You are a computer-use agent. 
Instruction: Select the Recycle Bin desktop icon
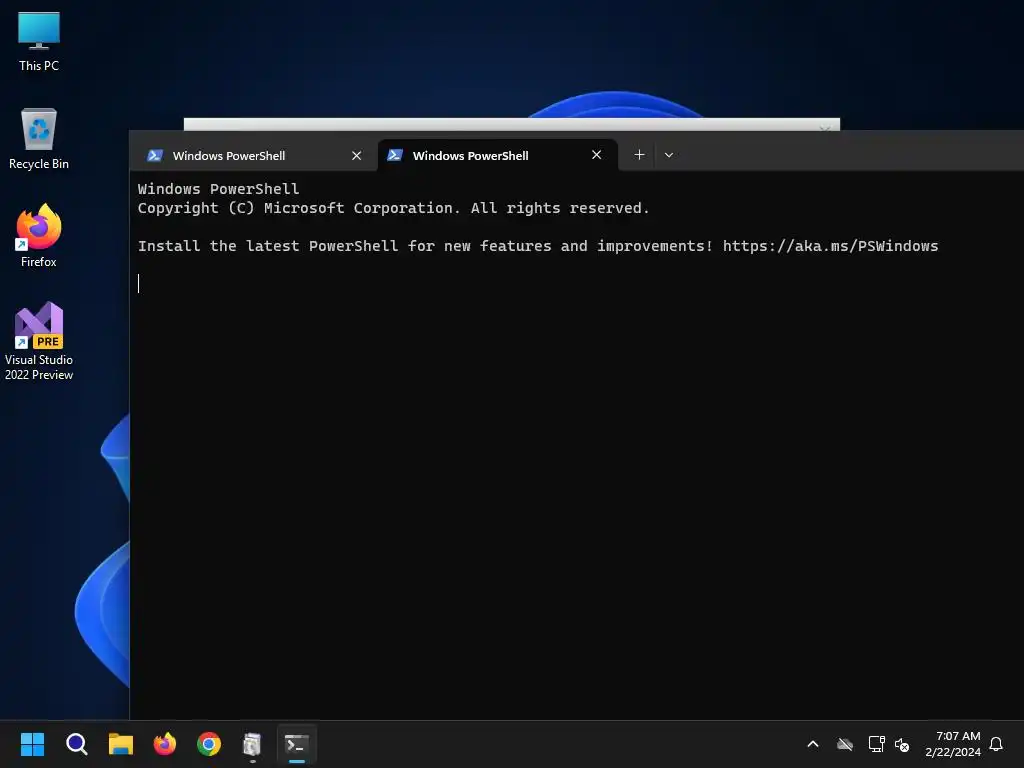39,139
